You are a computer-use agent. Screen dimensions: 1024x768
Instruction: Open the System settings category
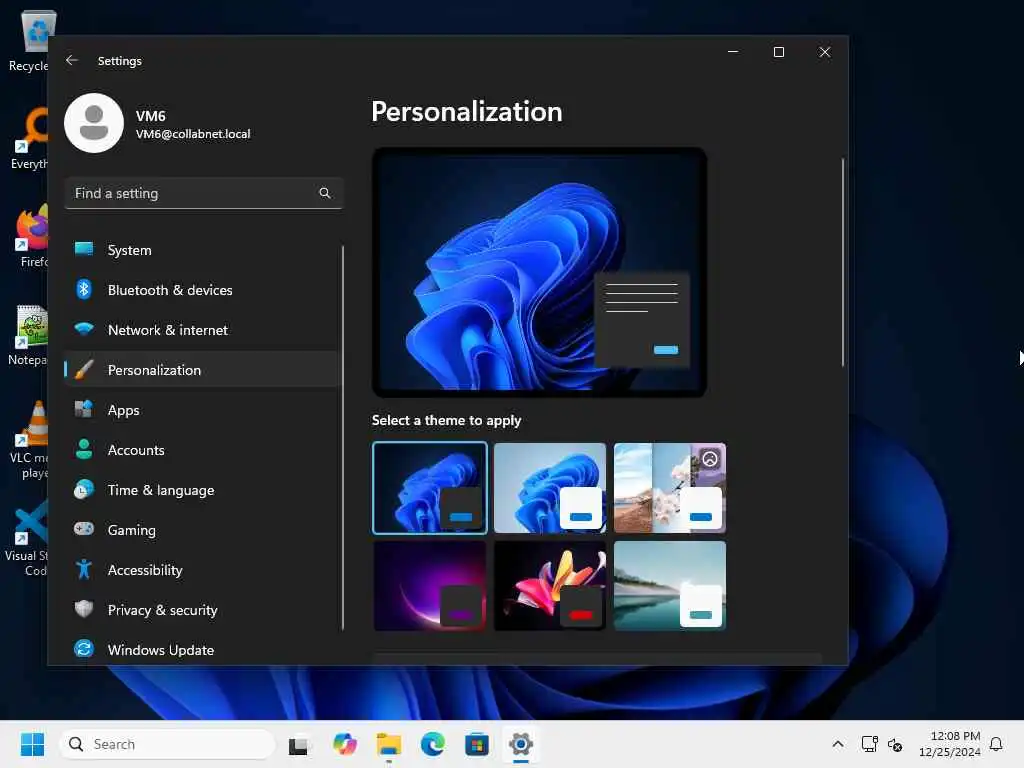[x=202, y=250]
